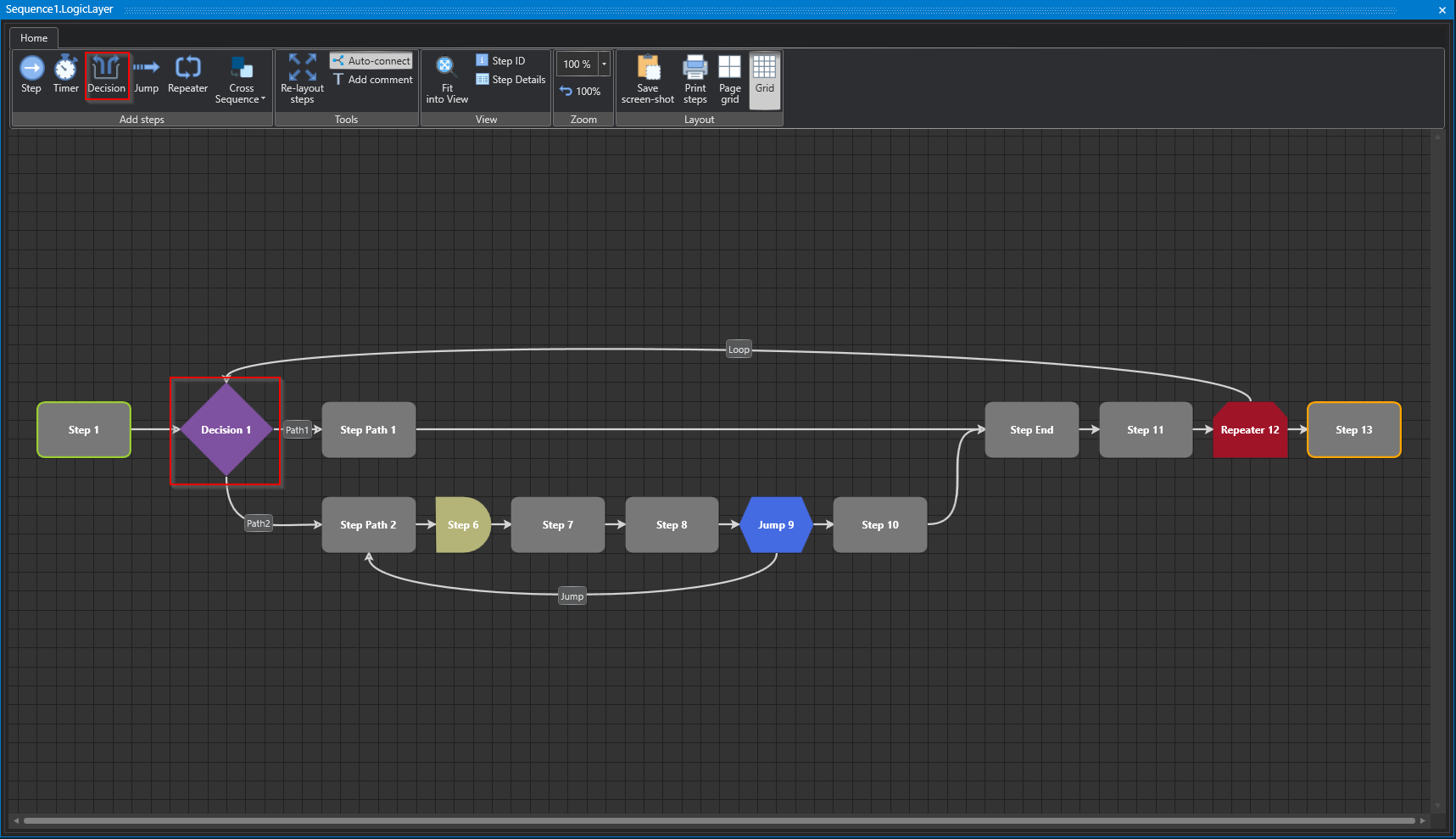Reset zoom to 100%
This screenshot has height=839, width=1456.
pos(580,91)
